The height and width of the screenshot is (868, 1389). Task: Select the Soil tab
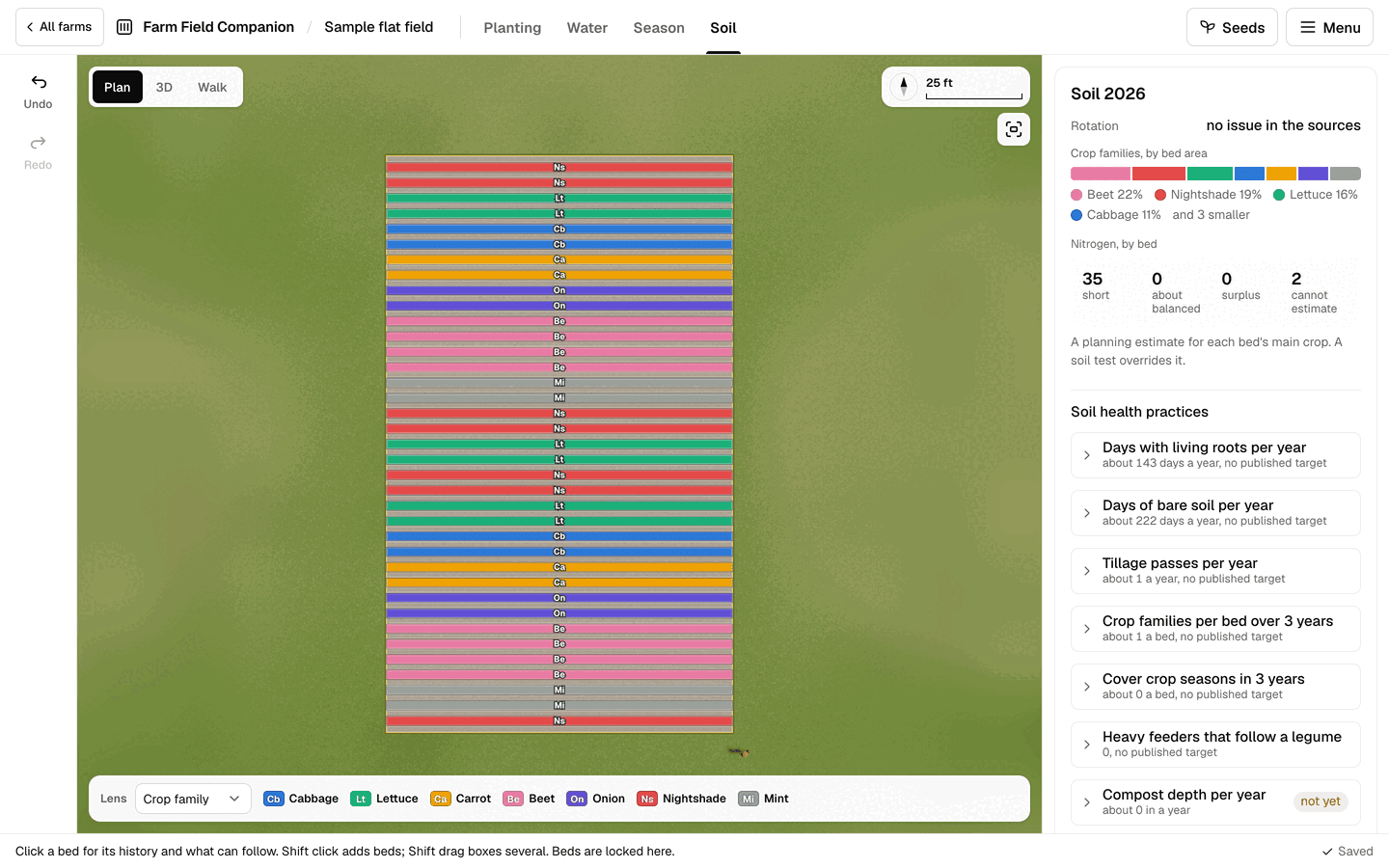coord(723,28)
